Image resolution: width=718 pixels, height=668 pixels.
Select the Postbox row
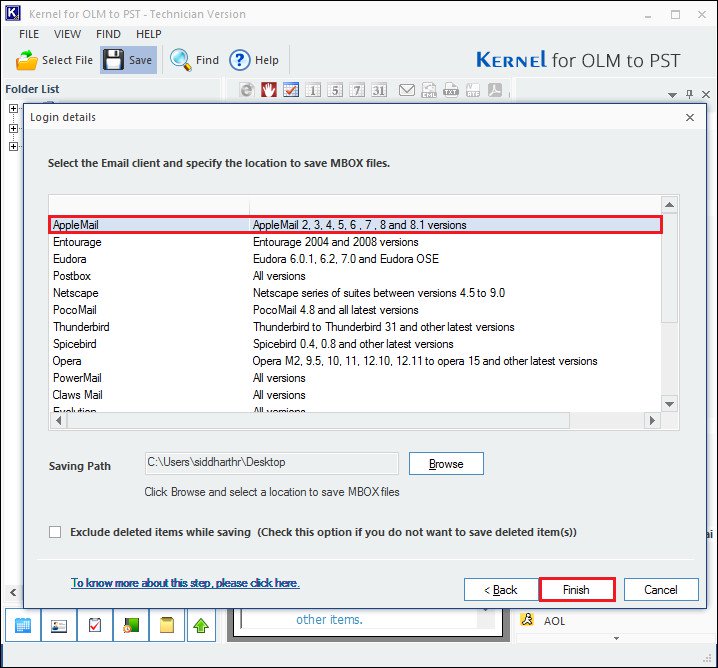tap(355, 276)
